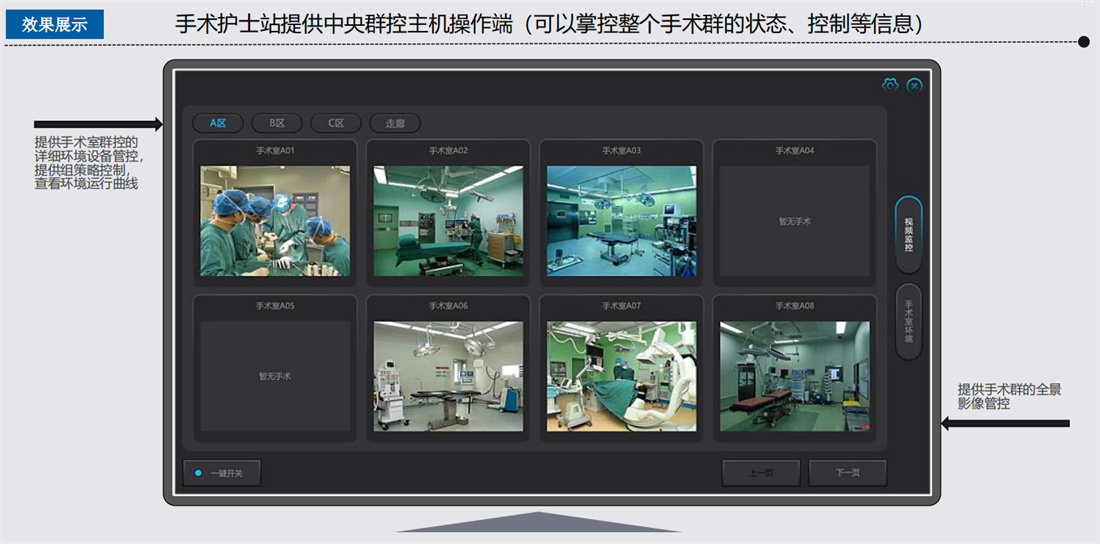
Task: Open the 手术室A08 camera feed
Action: [794, 376]
